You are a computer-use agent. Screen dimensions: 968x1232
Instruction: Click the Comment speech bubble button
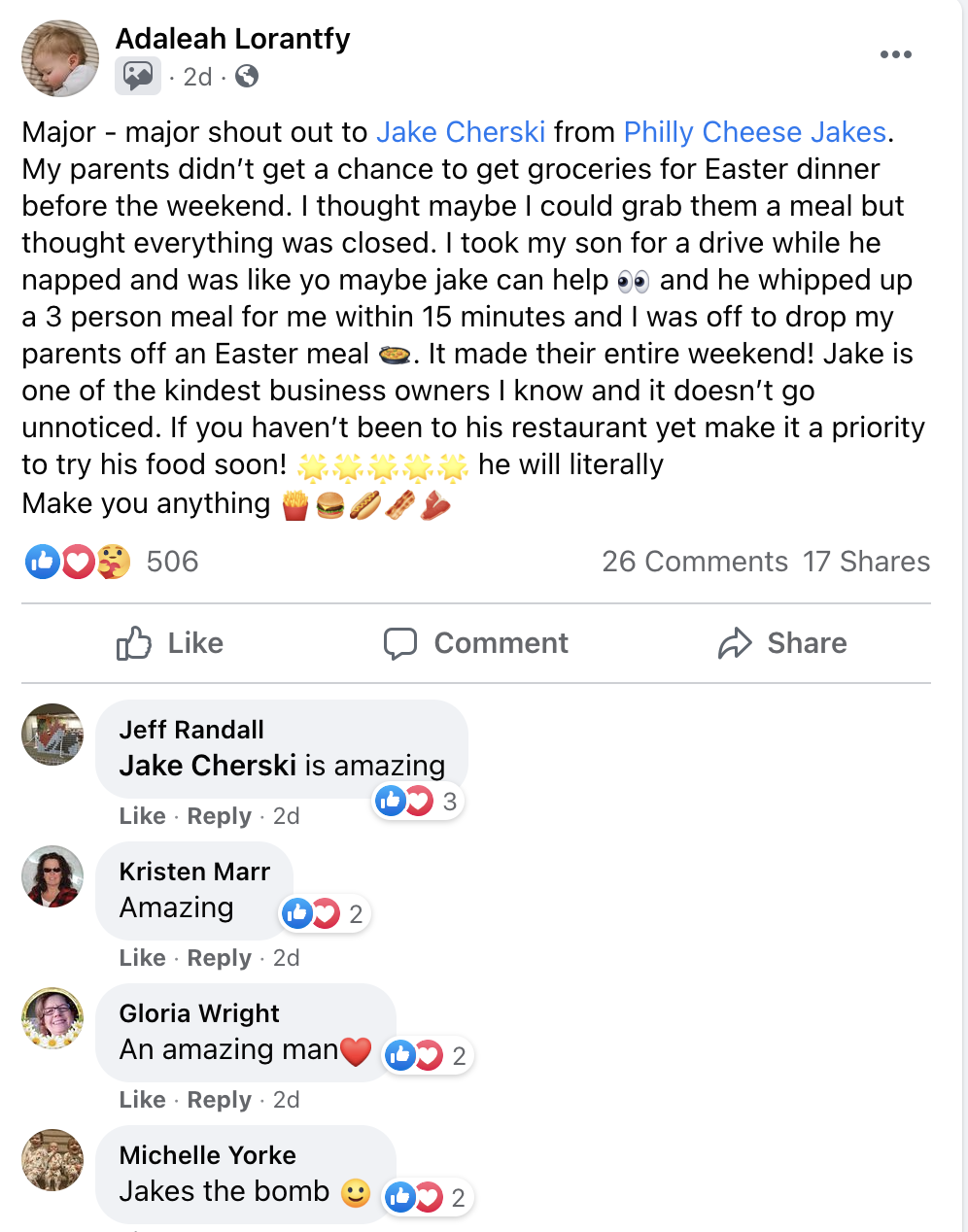click(476, 643)
